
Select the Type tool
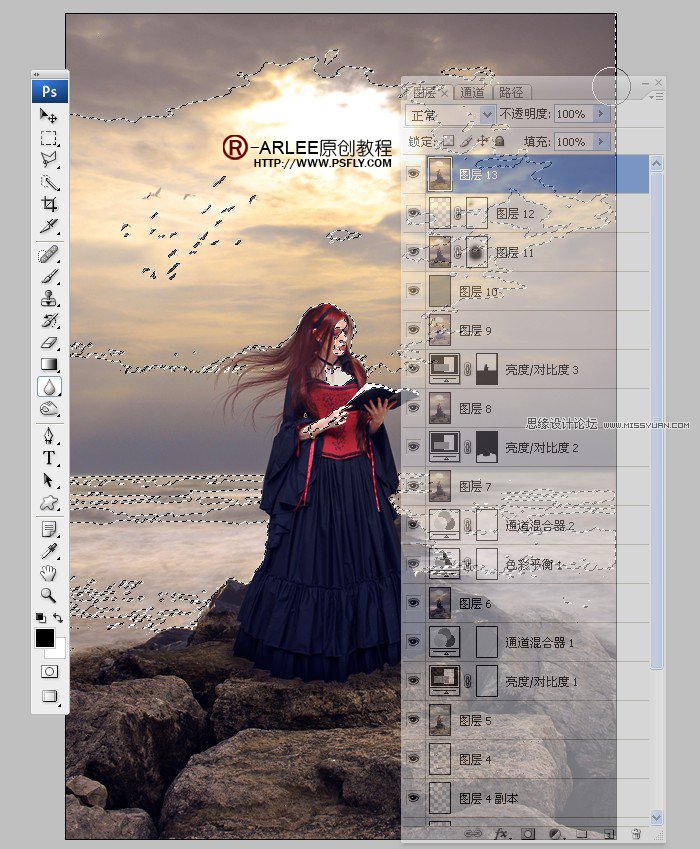[49, 458]
